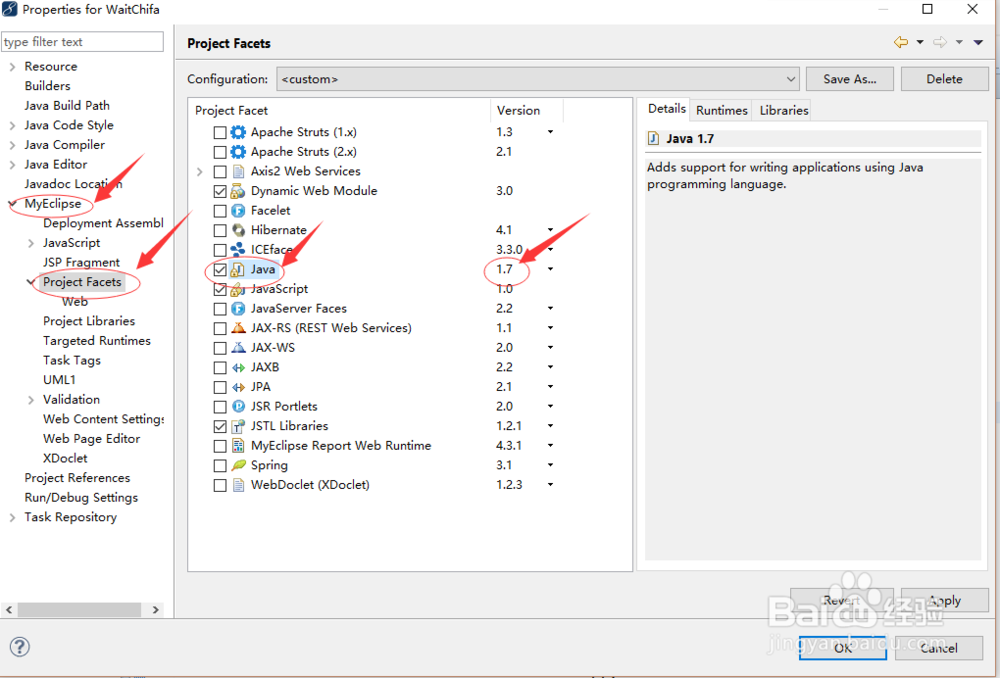This screenshot has height=678, width=1000.
Task: Click the Facelet facet icon
Action: point(238,210)
